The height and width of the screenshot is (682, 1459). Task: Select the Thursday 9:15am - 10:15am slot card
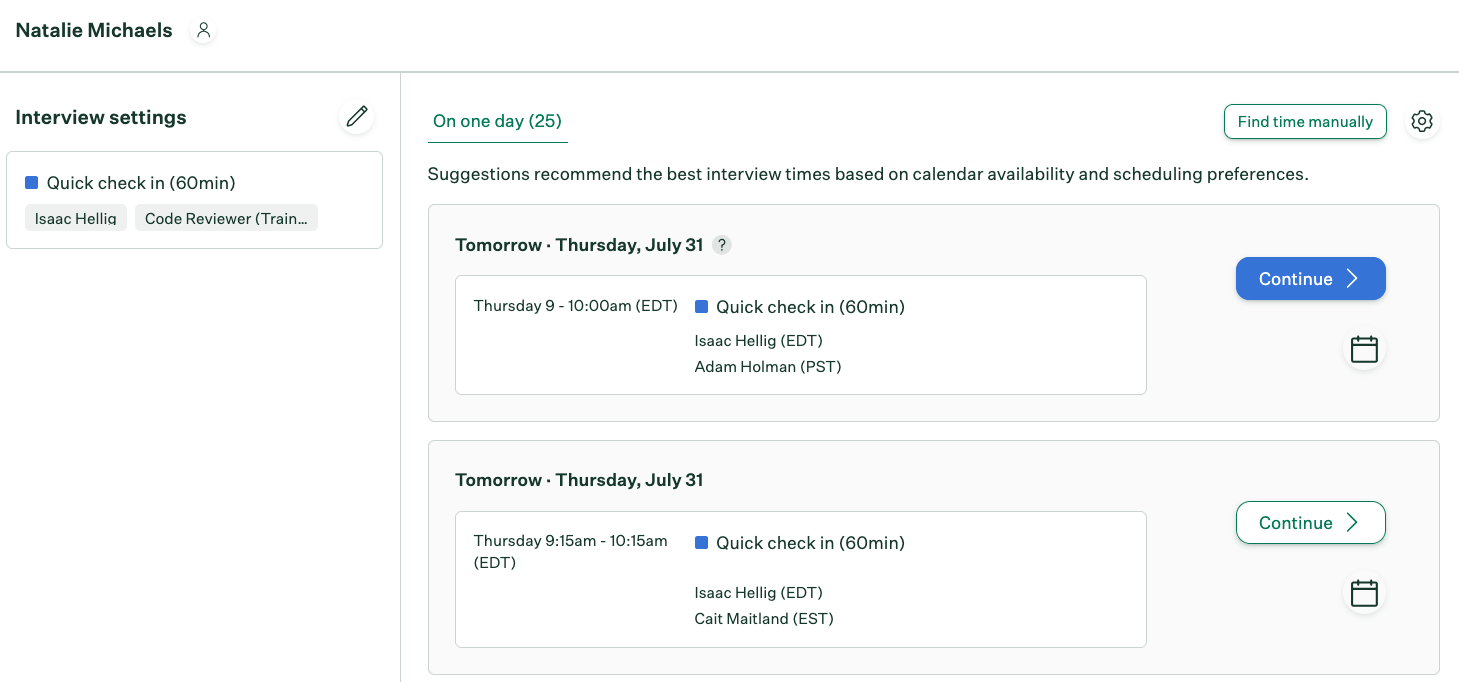pos(800,579)
